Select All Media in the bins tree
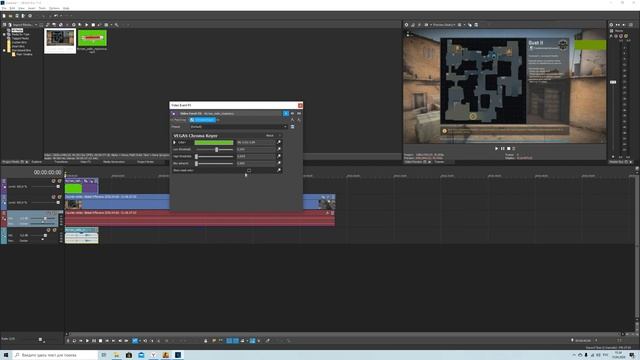Screen dimensions: 640x360 (x=17, y=30)
